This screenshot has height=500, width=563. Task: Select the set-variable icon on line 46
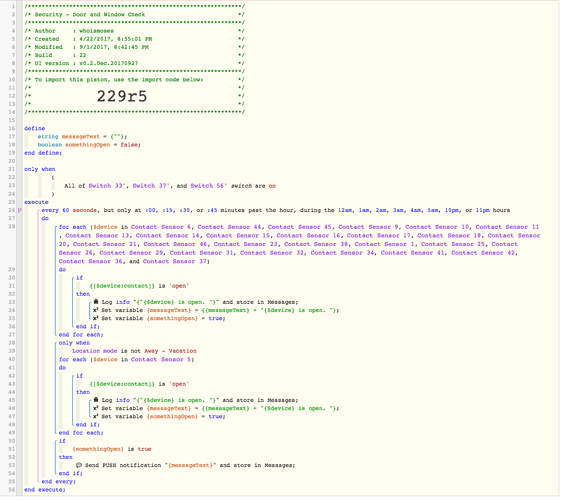pyautogui.click(x=96, y=409)
